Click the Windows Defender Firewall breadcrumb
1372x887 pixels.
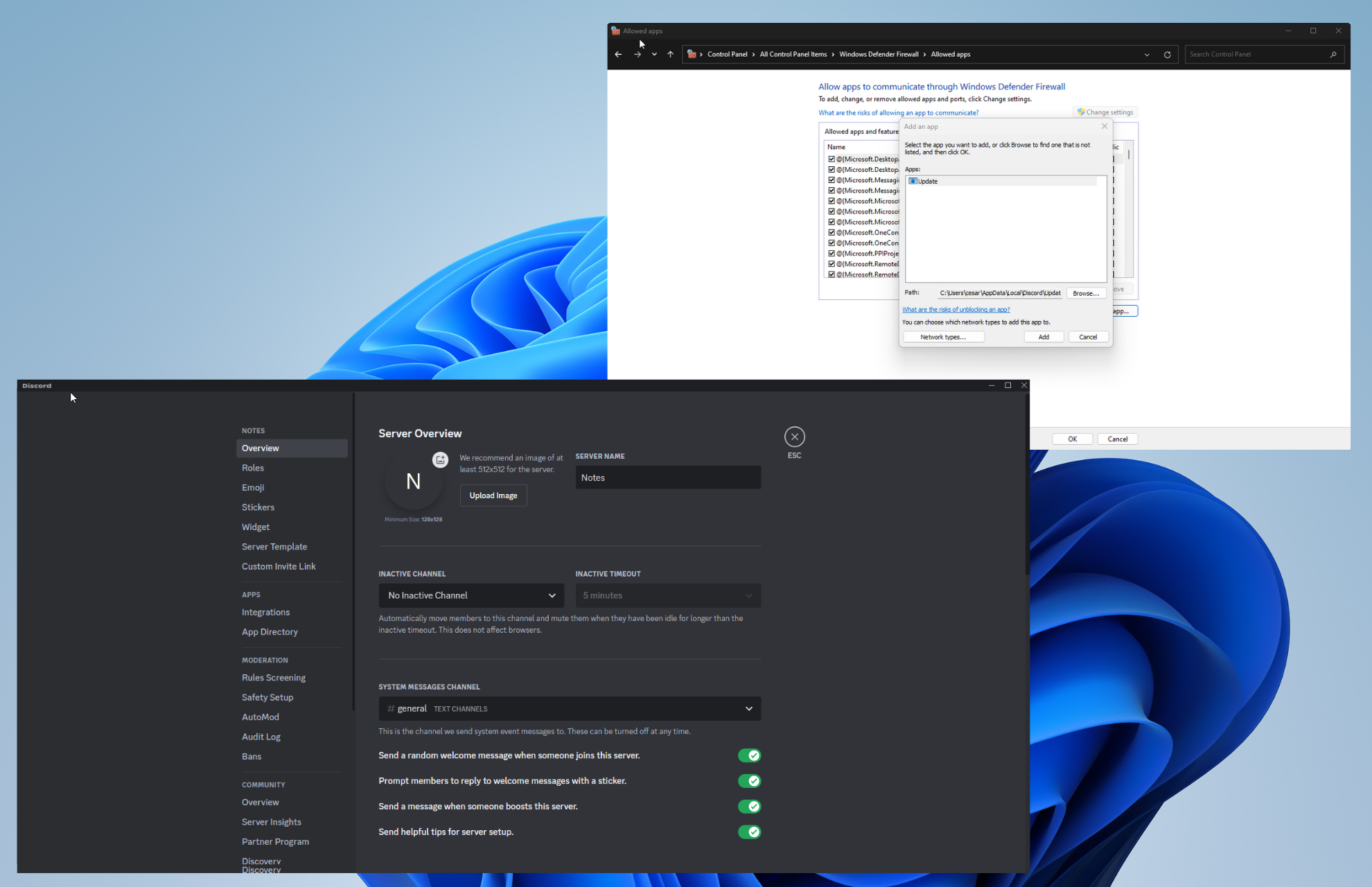(x=879, y=54)
